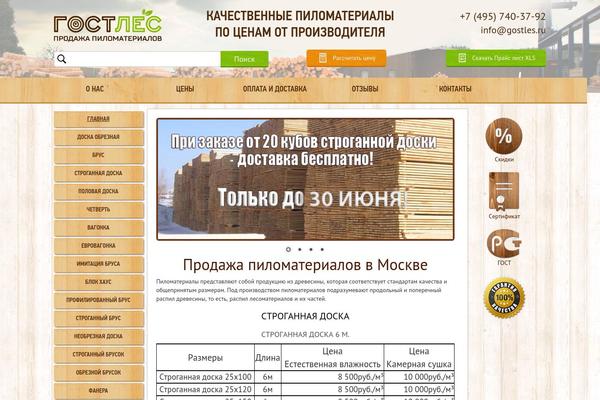600x400 pixels.
Task: Click the info@gostles.ru email address
Action: 513,30
